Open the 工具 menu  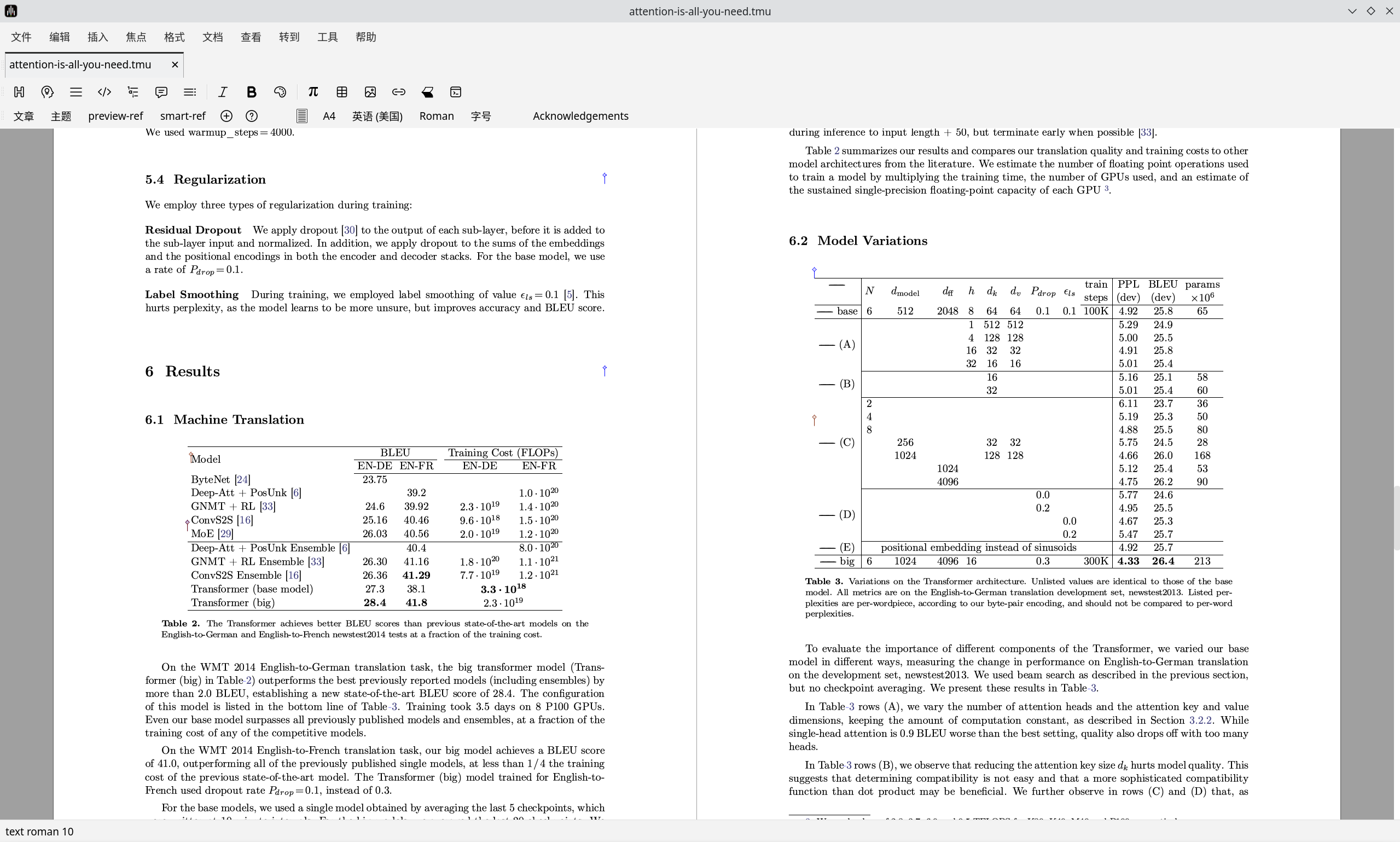pyautogui.click(x=327, y=37)
